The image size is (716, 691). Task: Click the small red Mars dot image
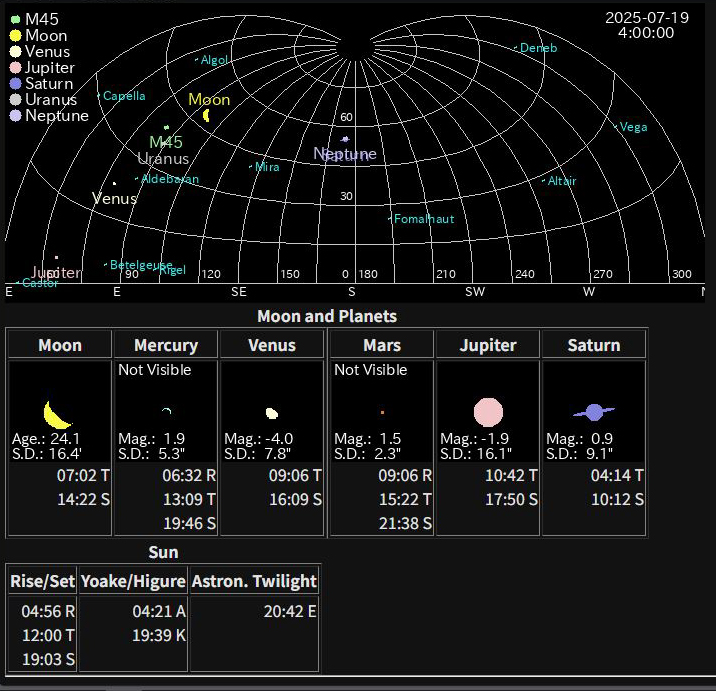pyautogui.click(x=382, y=412)
